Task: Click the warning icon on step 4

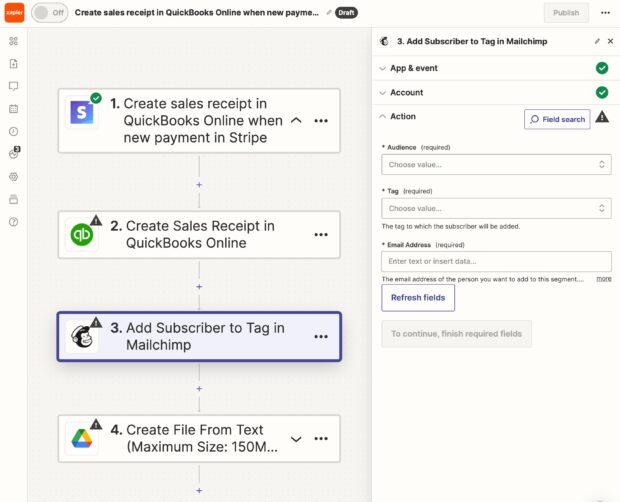Action: 96,424
